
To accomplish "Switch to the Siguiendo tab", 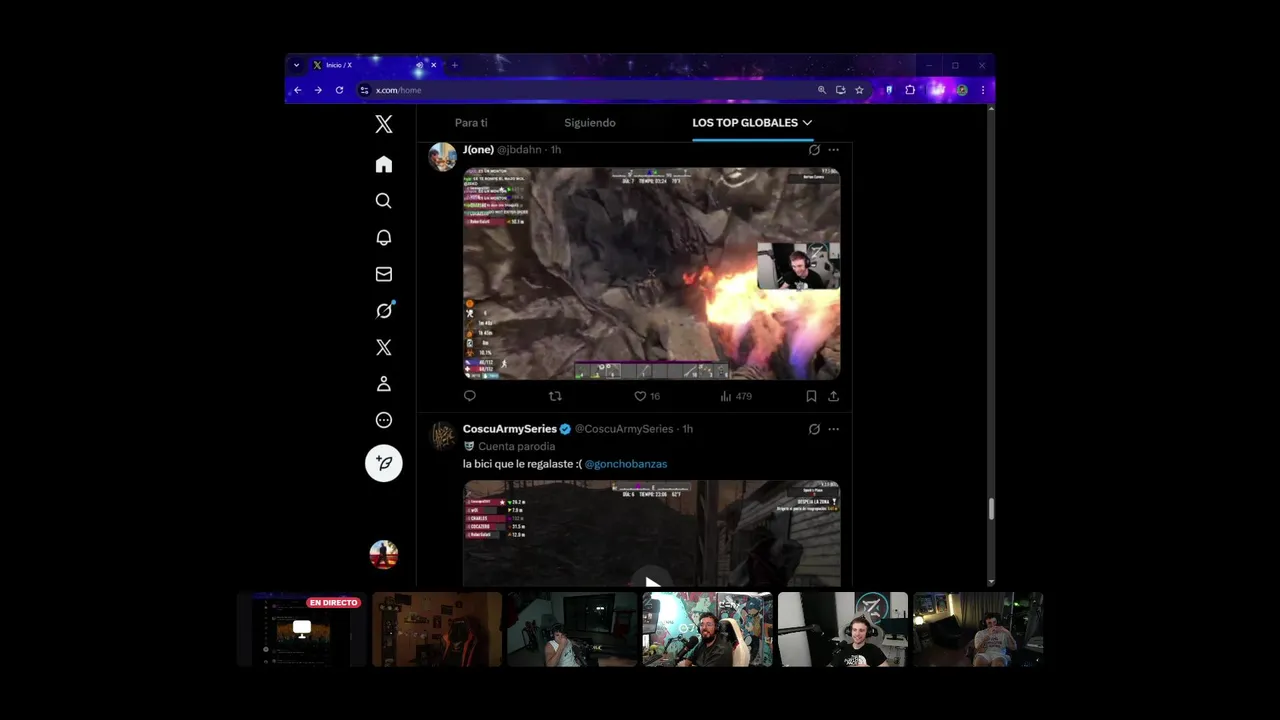I will coord(590,123).
